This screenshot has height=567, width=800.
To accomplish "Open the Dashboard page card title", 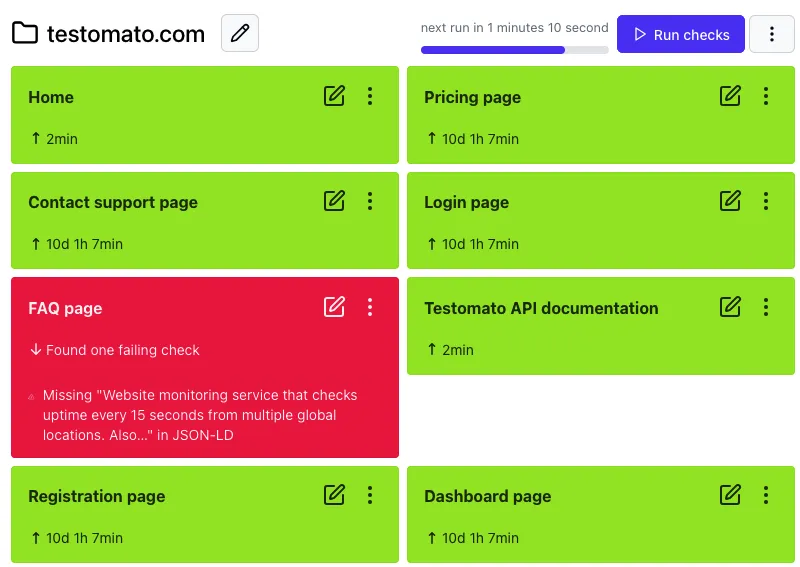I will pyautogui.click(x=488, y=496).
